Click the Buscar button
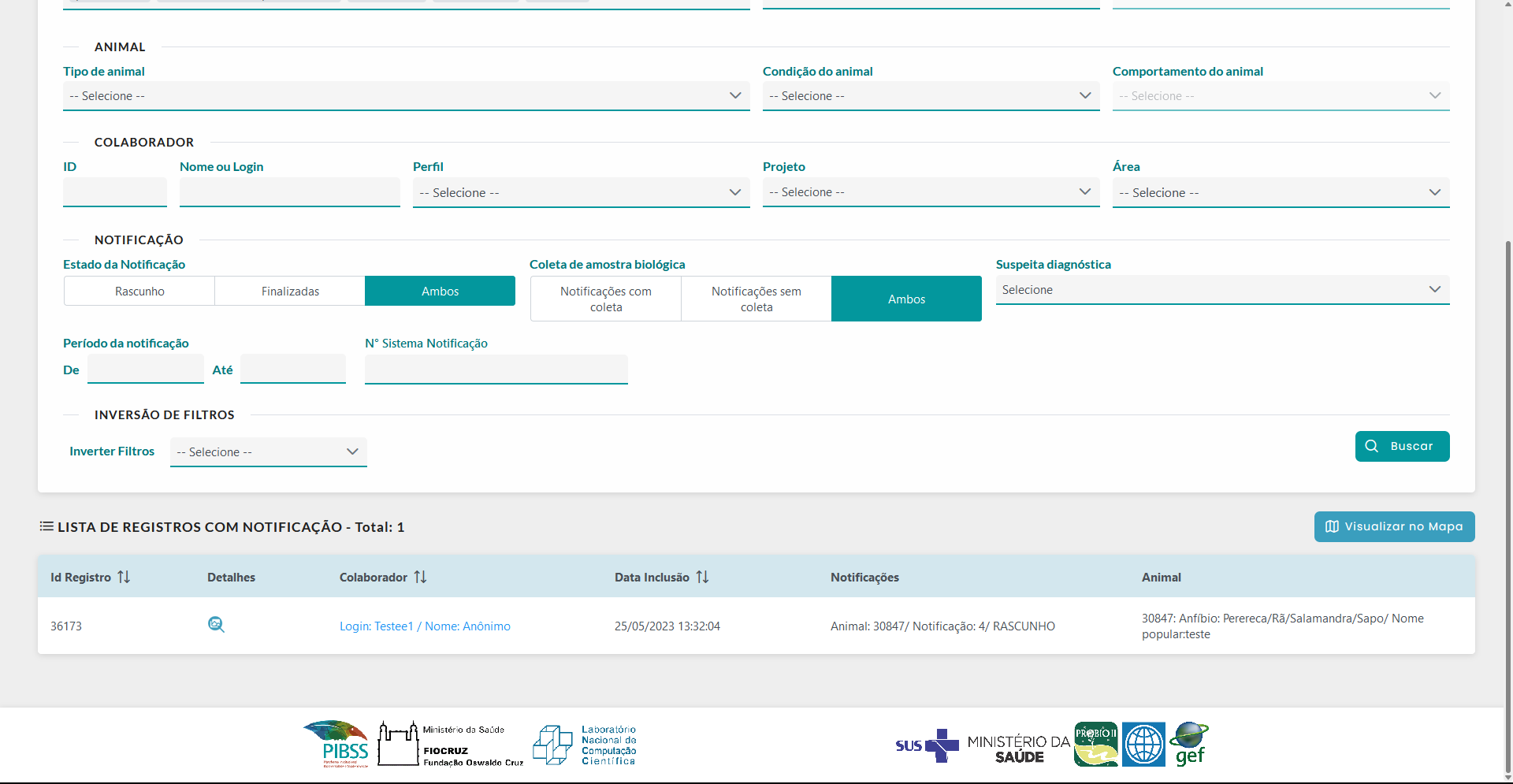Viewport: 1513px width, 784px height. 1402,446
